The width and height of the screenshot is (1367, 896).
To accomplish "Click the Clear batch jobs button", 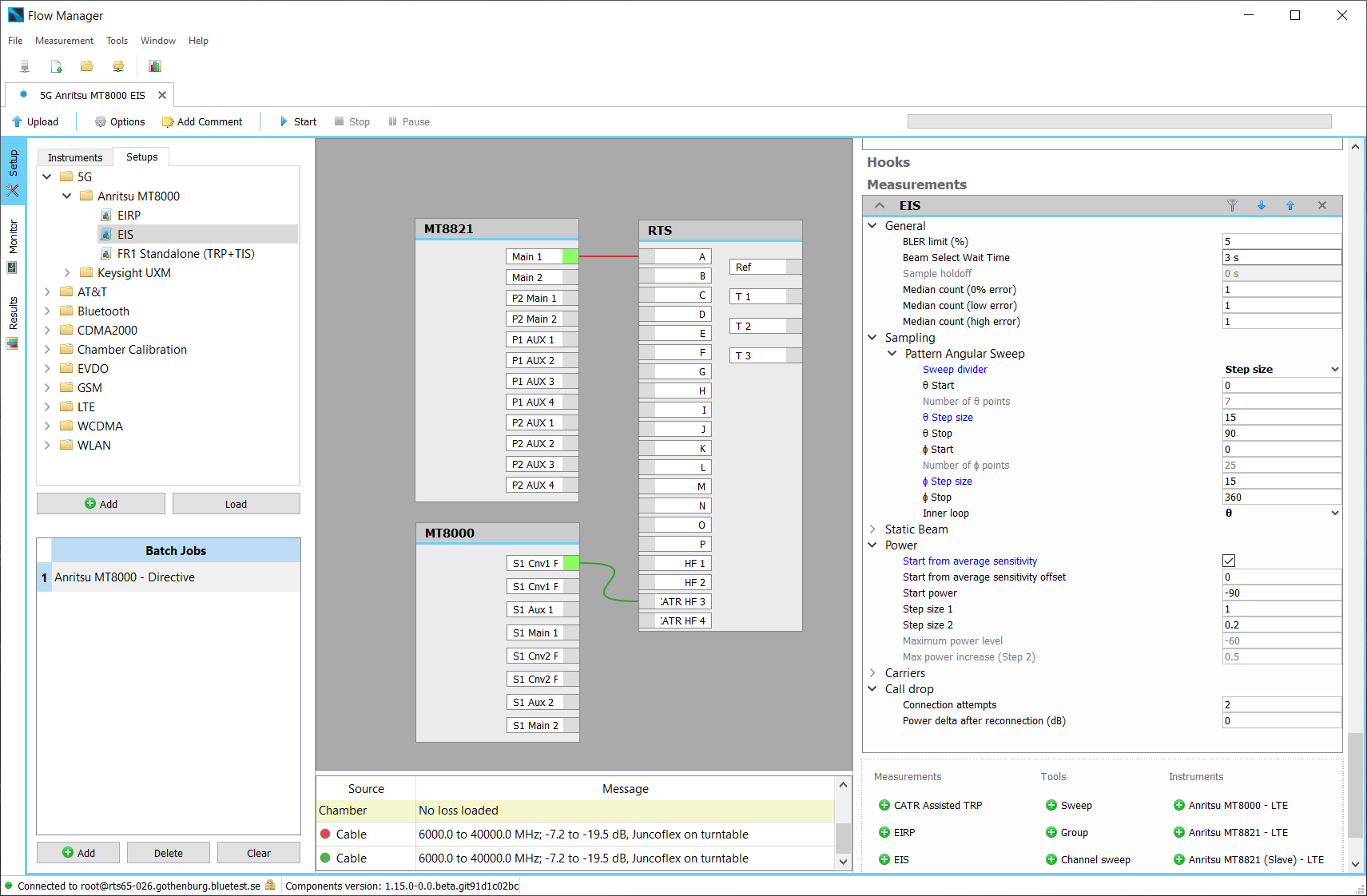I will (x=259, y=853).
